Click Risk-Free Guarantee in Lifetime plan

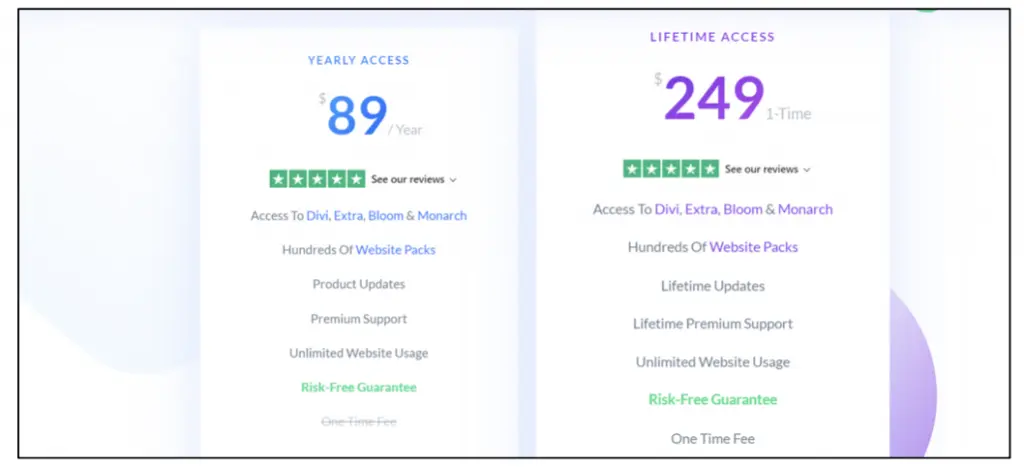coord(712,399)
